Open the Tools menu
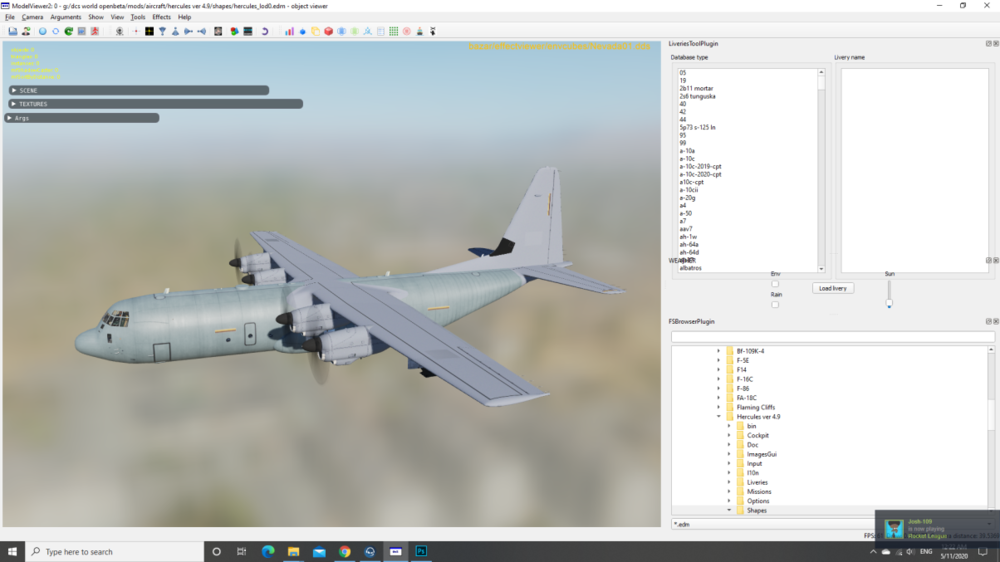 click(x=138, y=17)
